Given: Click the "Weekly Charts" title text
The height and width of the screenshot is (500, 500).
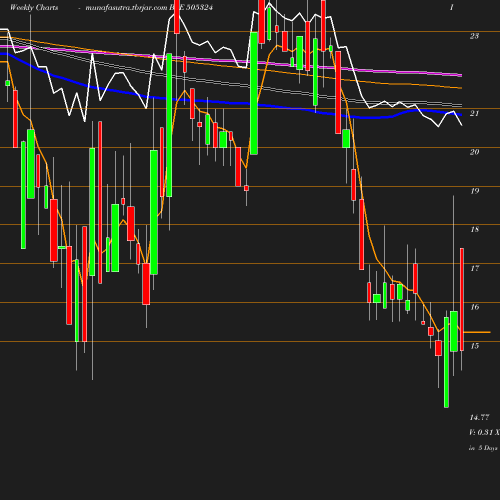Looking at the screenshot, I should coord(34,7).
